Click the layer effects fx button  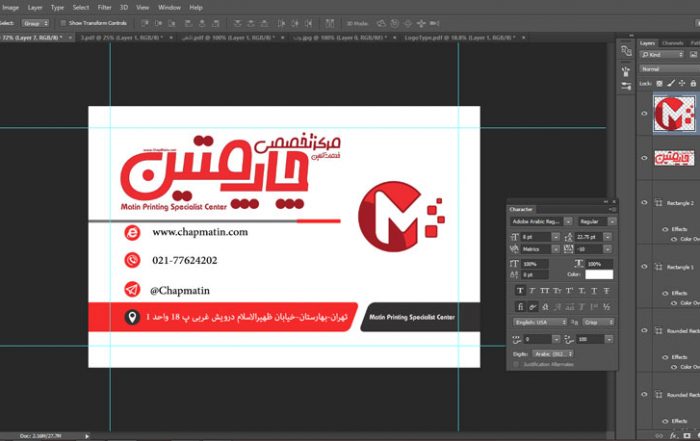[x=673, y=436]
